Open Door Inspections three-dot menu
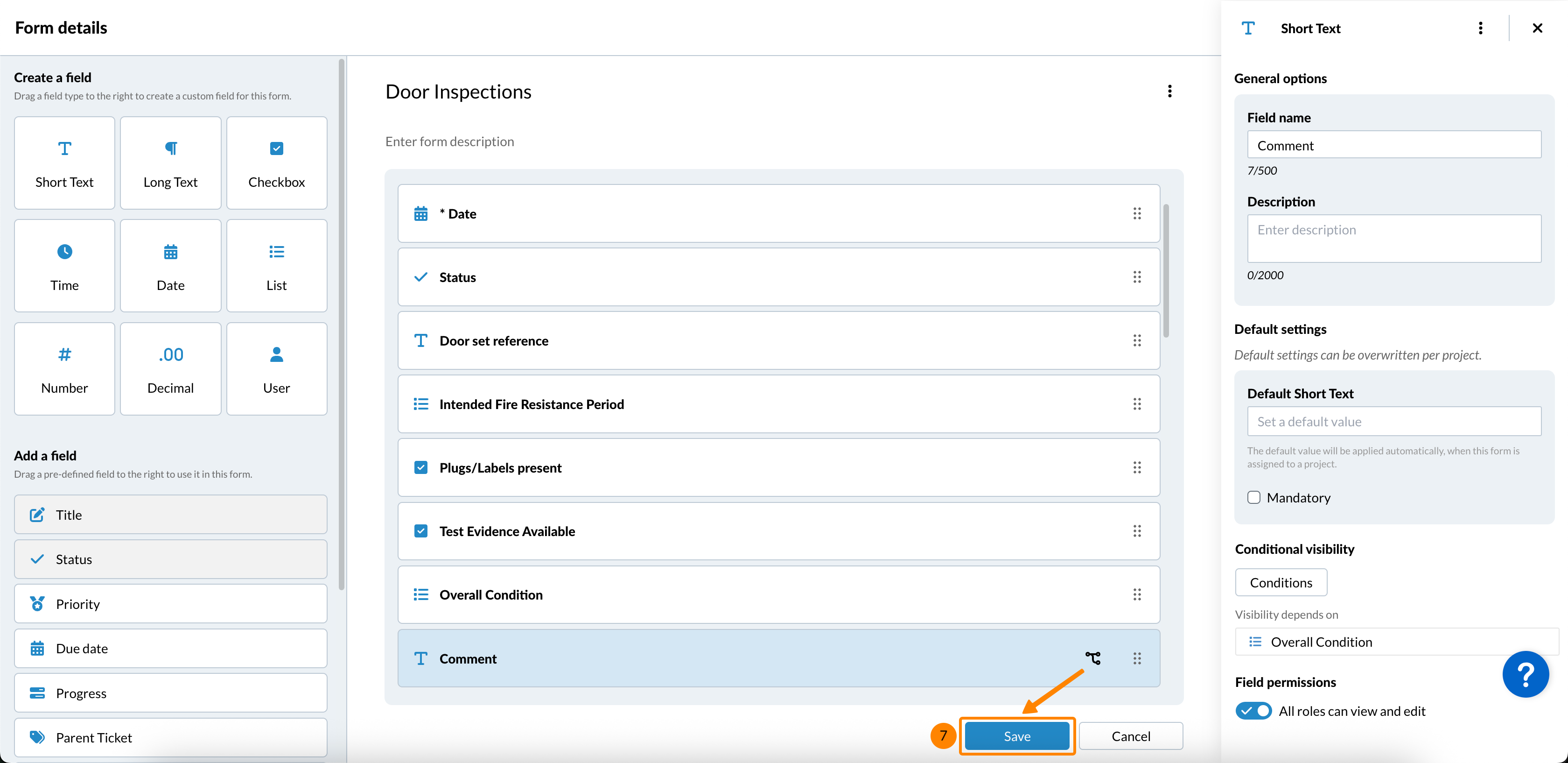 click(1169, 92)
